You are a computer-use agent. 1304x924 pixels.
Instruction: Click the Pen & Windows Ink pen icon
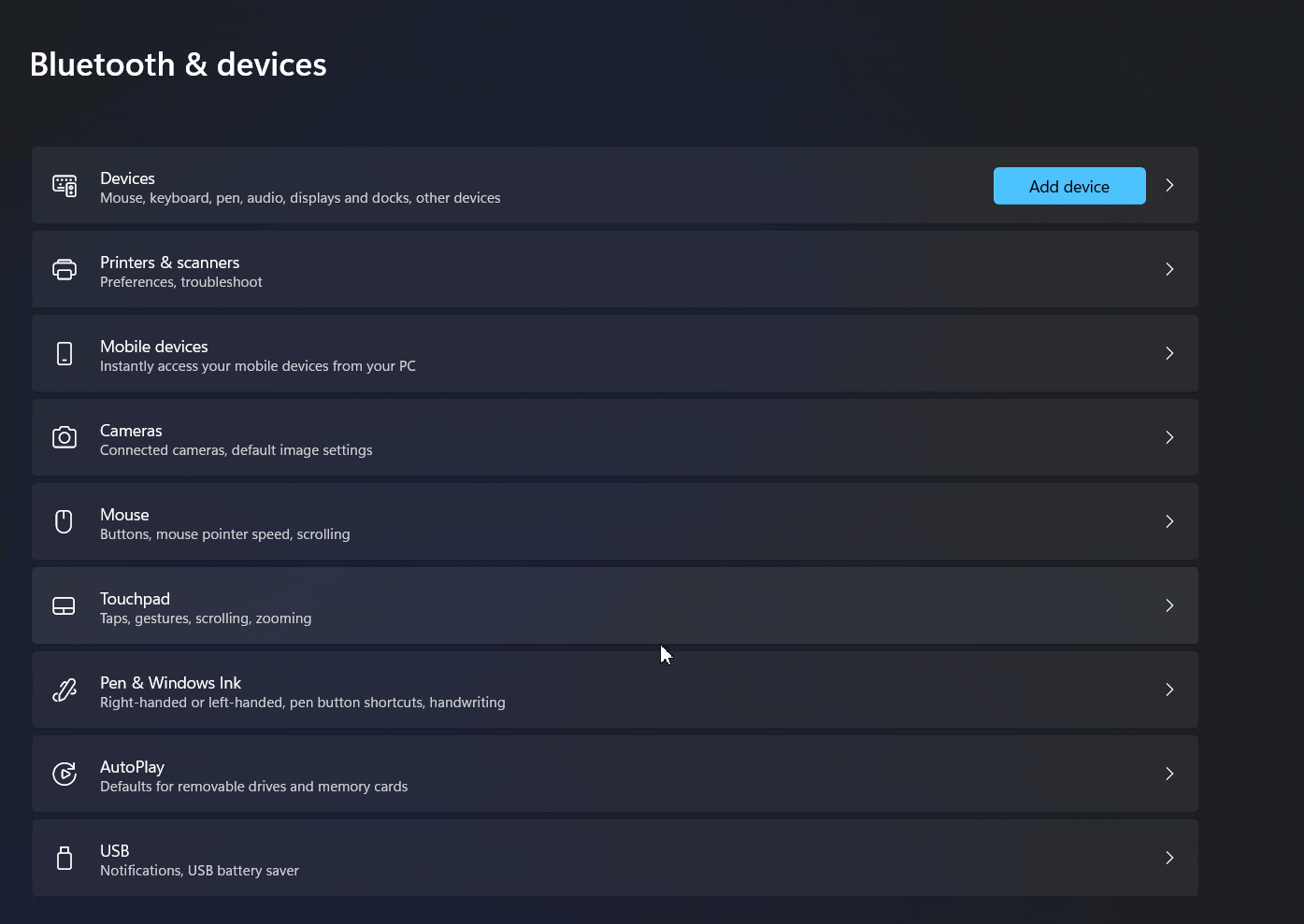pos(64,689)
